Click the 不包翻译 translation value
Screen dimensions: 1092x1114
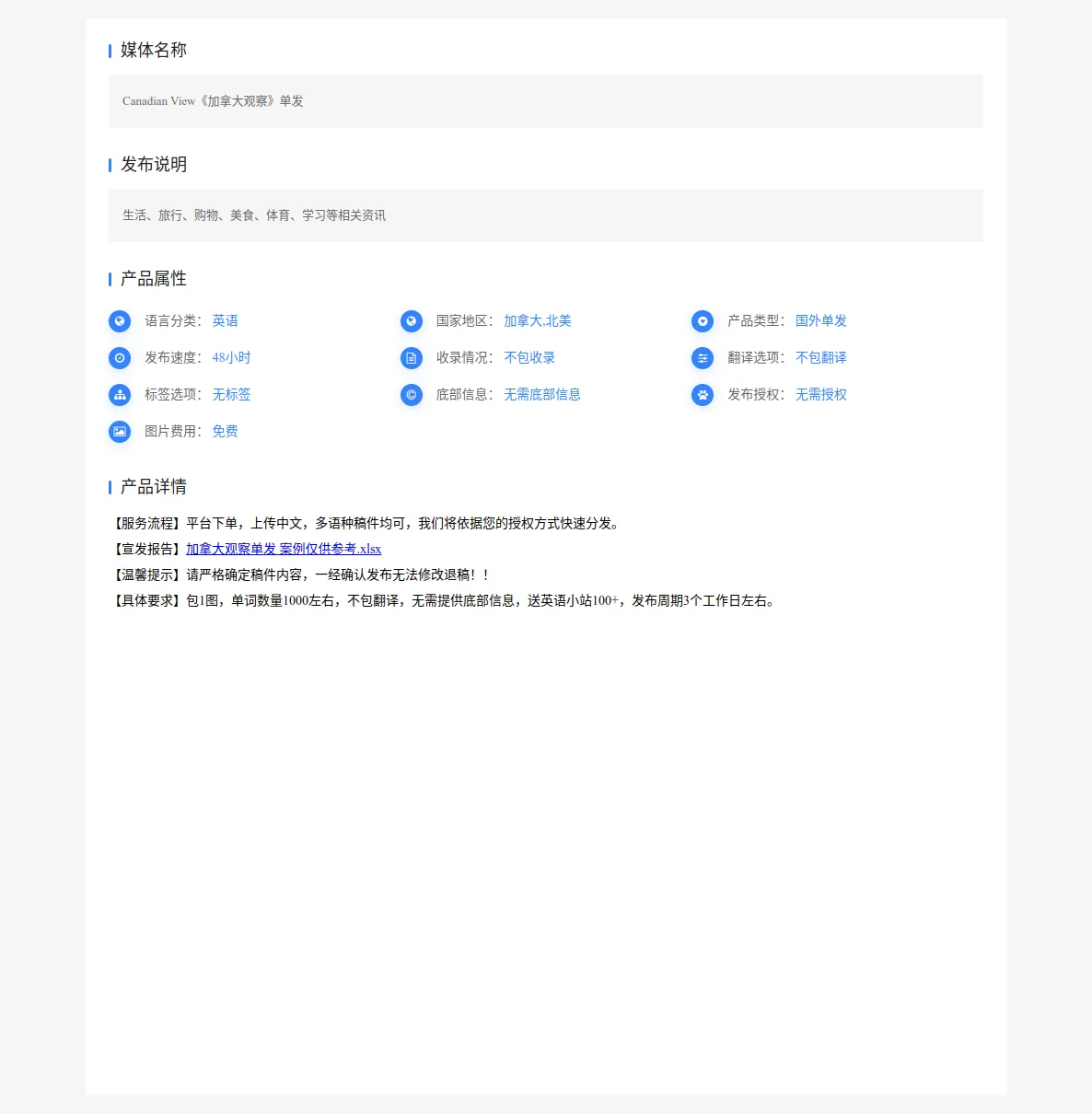[821, 358]
